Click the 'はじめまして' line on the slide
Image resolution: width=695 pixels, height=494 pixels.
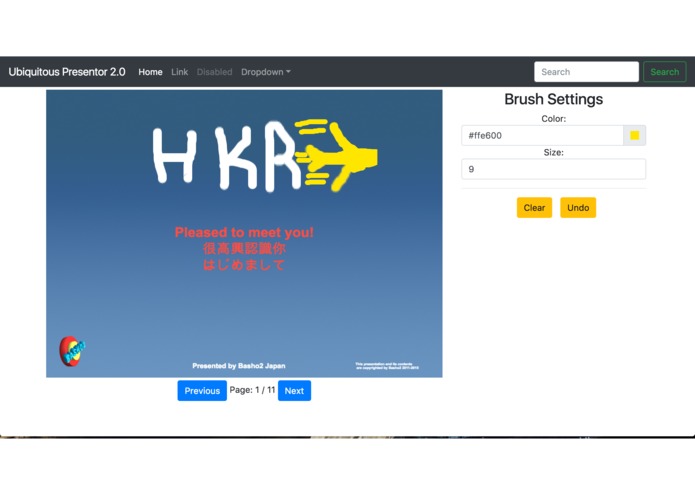(x=244, y=265)
